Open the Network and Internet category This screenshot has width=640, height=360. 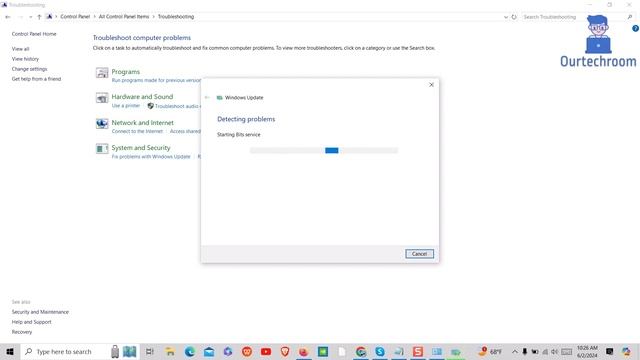(x=142, y=122)
